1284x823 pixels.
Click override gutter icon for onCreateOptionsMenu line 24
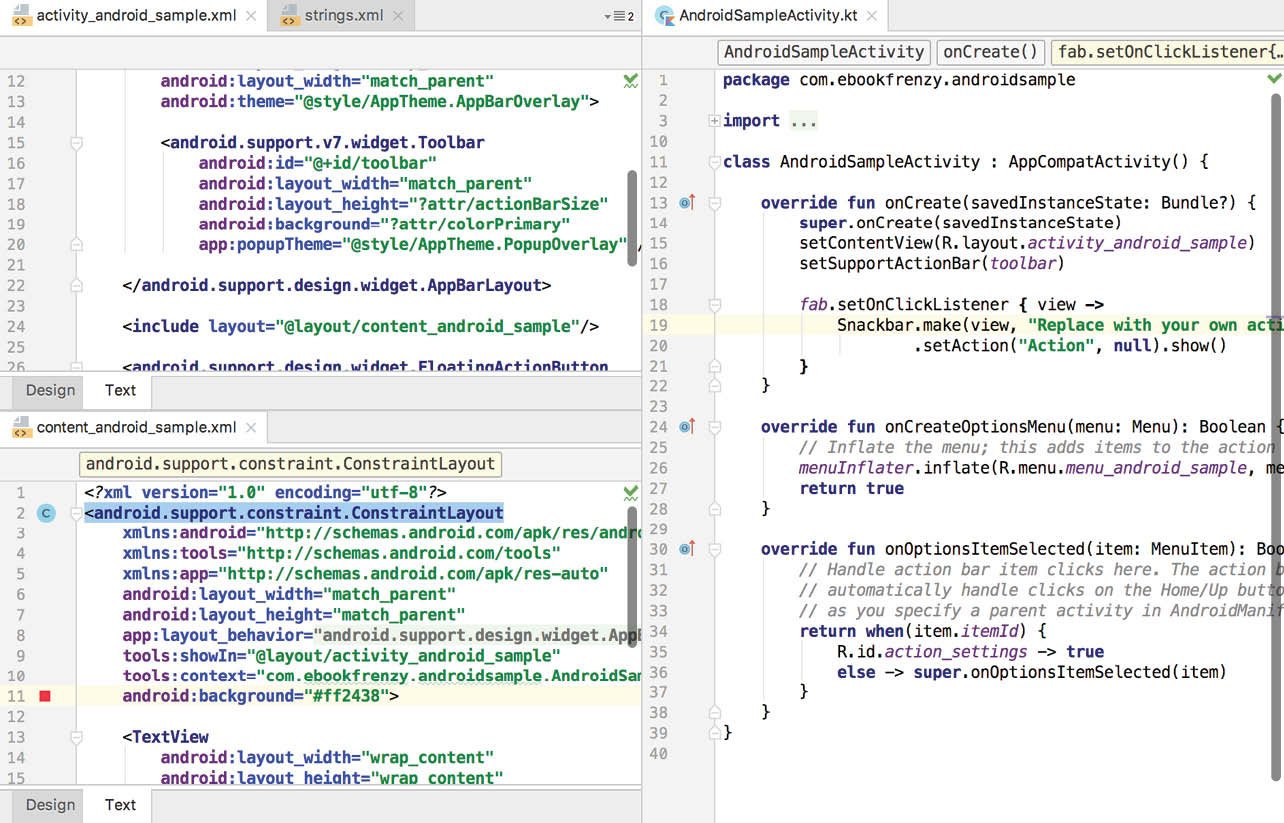click(x=686, y=427)
